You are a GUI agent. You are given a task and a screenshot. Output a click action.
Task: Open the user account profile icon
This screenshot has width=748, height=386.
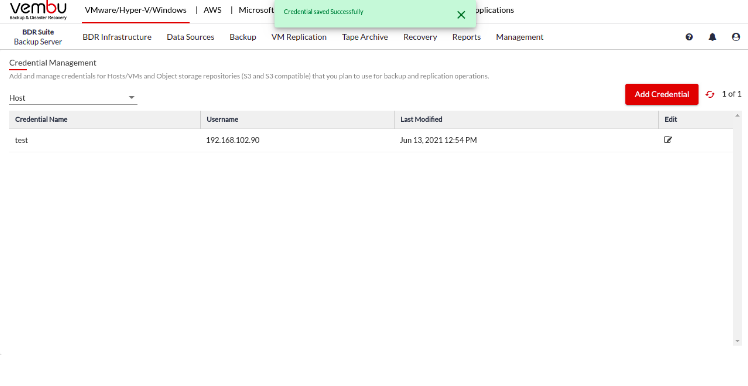click(x=736, y=37)
